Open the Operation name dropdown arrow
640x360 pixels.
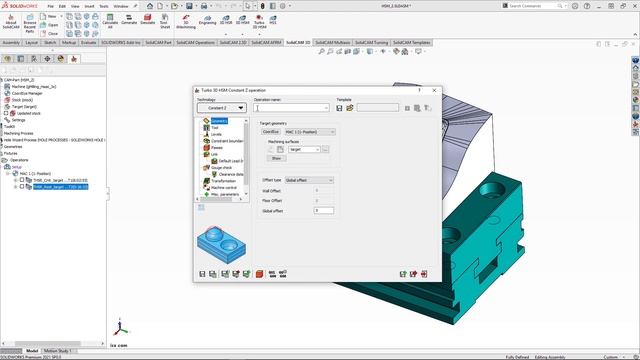tap(326, 108)
